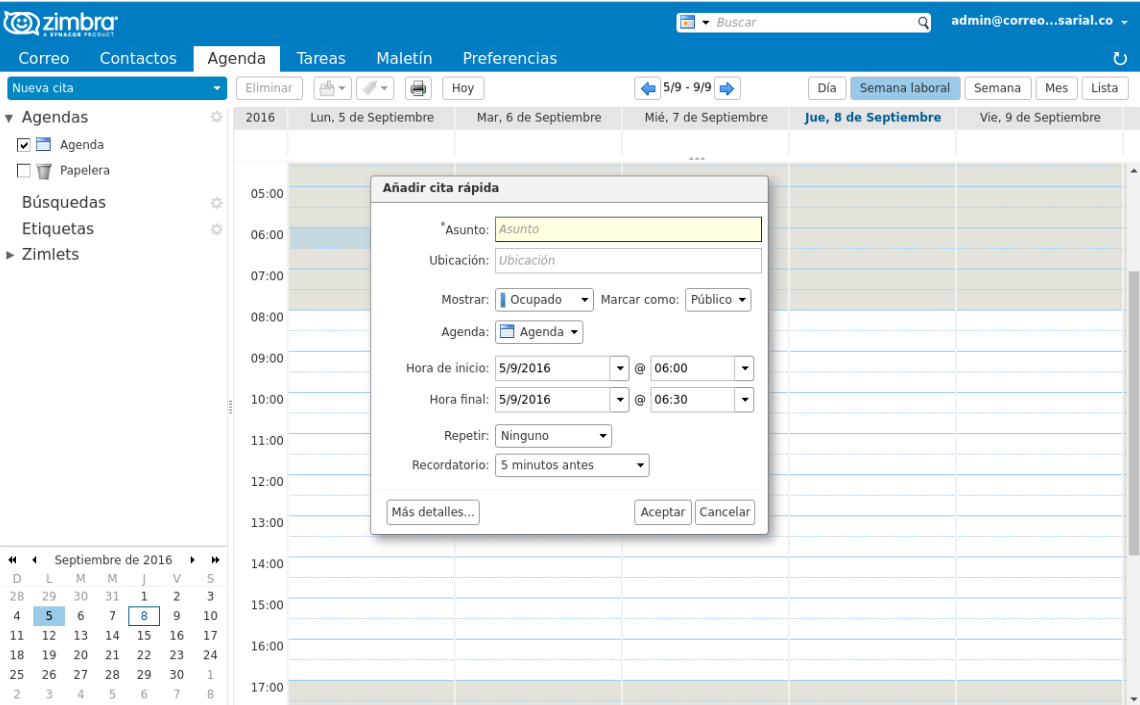The image size is (1140, 705).
Task: Click the print calendar icon
Action: pyautogui.click(x=418, y=88)
